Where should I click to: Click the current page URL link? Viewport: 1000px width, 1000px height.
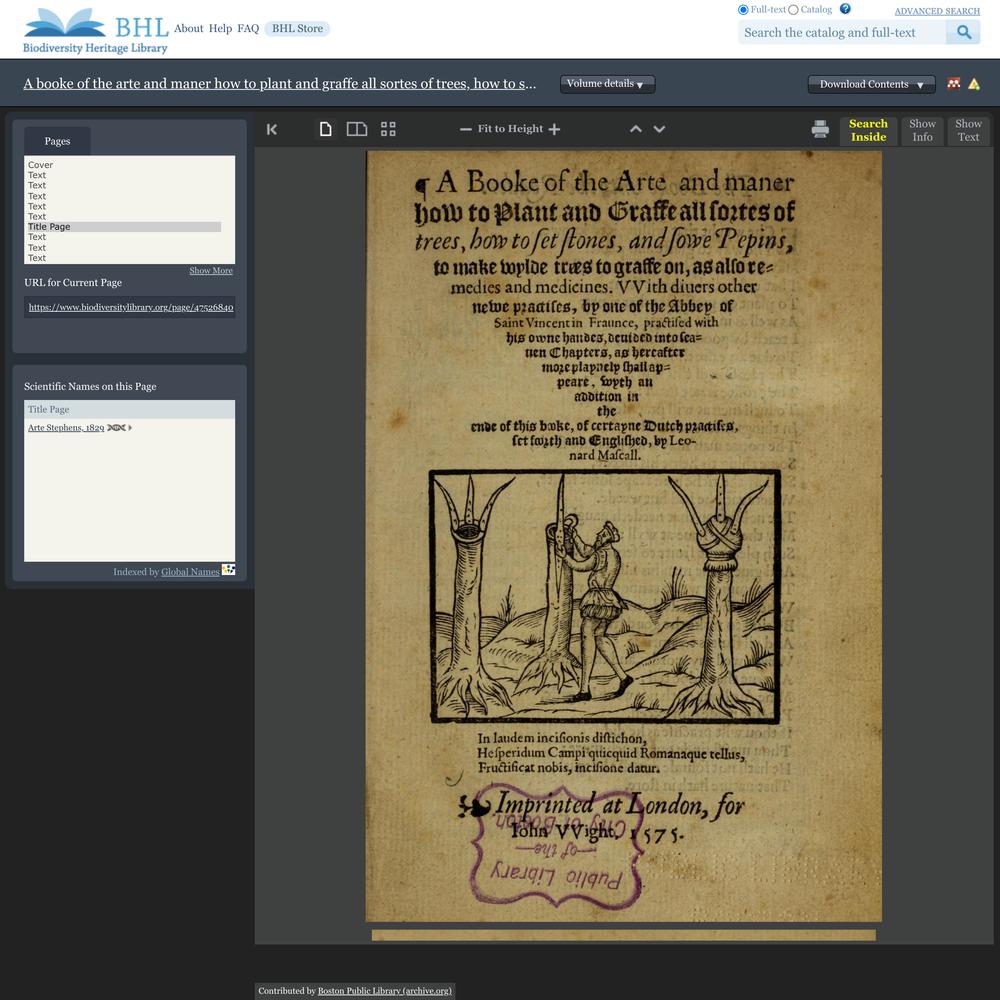tap(131, 307)
